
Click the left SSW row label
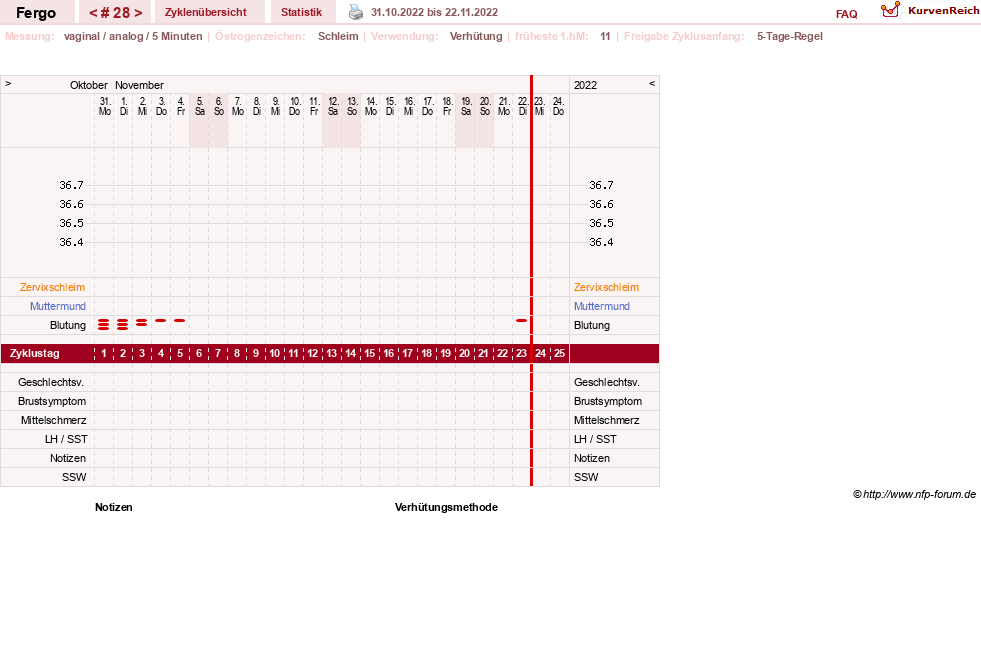pos(74,477)
